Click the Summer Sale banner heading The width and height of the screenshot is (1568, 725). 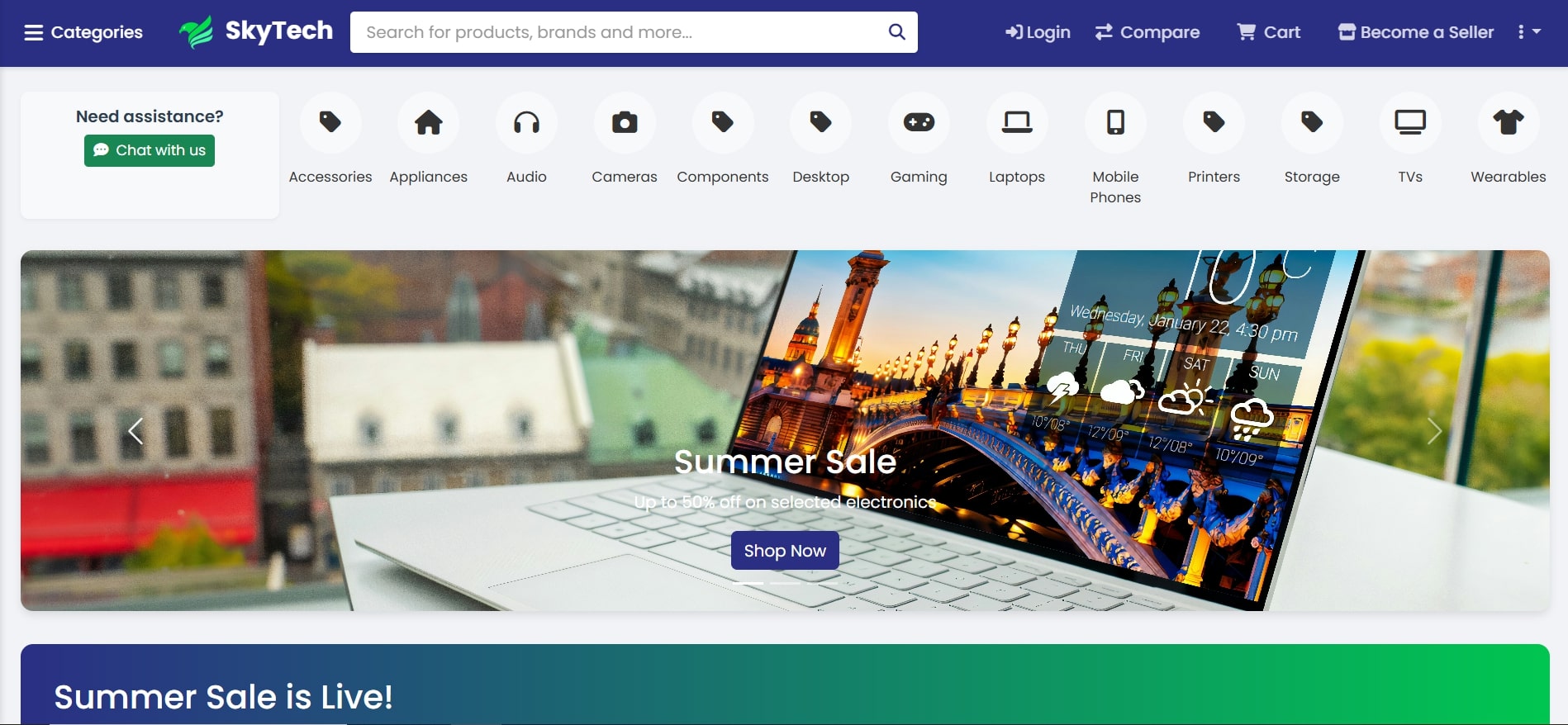click(x=785, y=462)
